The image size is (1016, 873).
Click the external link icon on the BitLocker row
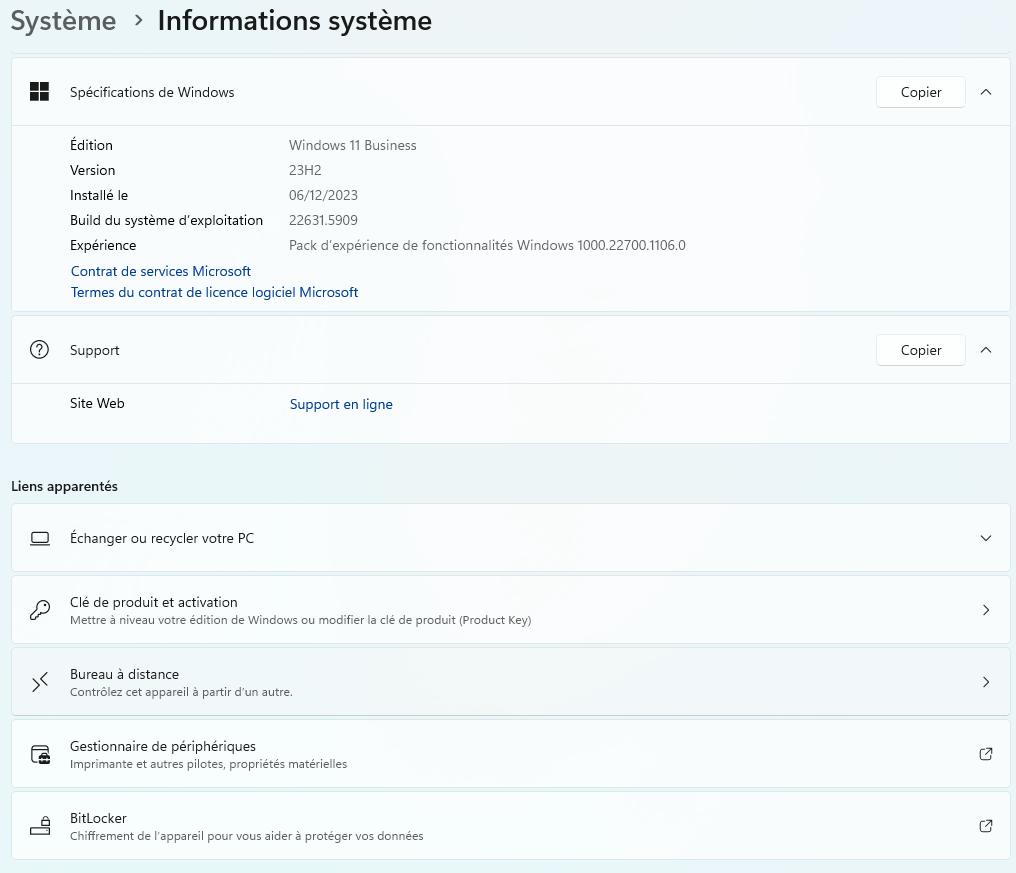click(986, 826)
